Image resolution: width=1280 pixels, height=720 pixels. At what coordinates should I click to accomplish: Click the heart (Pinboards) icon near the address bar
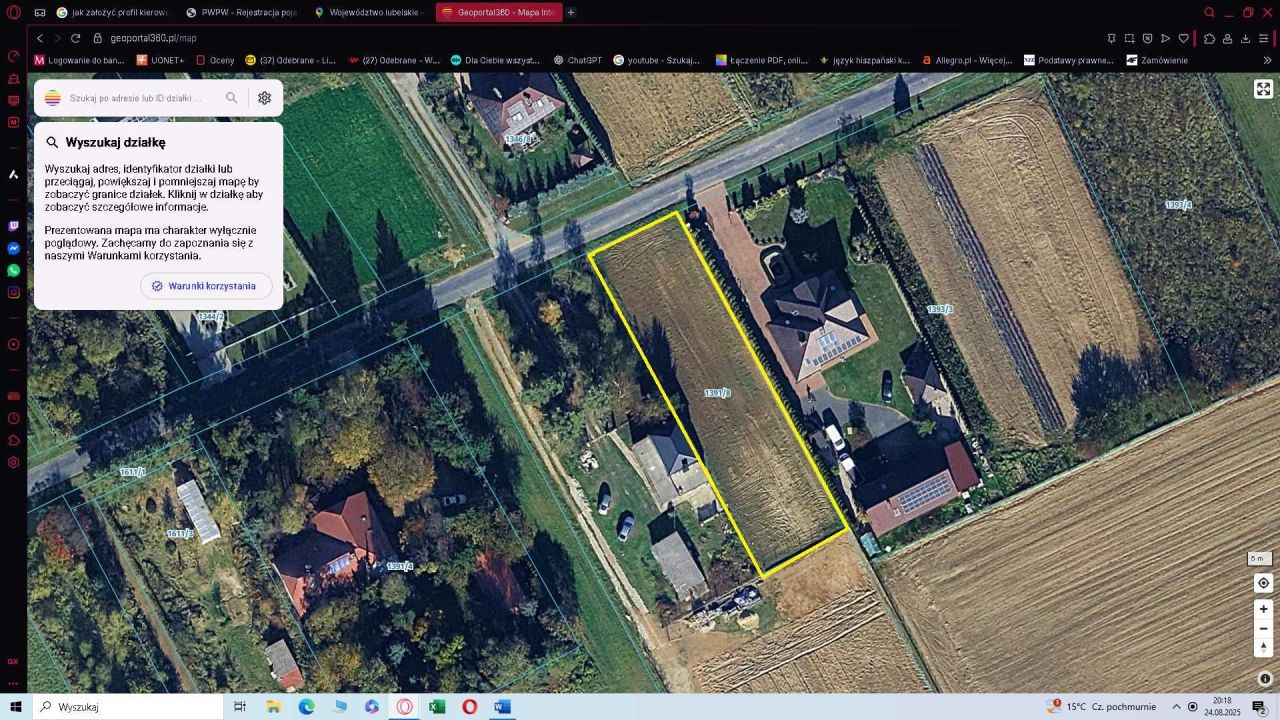[x=1185, y=38]
